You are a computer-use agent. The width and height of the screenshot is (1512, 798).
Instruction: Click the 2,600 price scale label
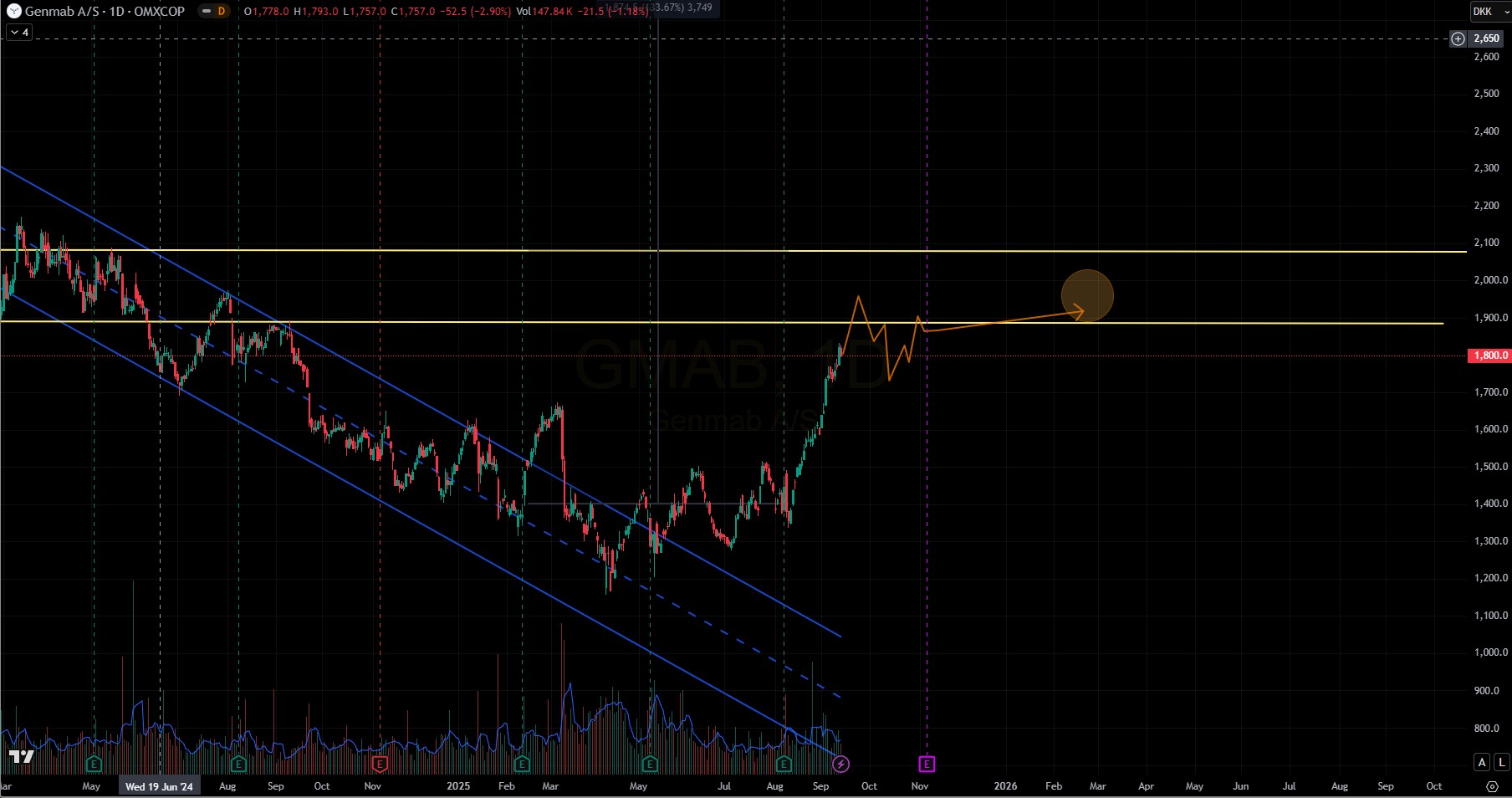(1486, 57)
